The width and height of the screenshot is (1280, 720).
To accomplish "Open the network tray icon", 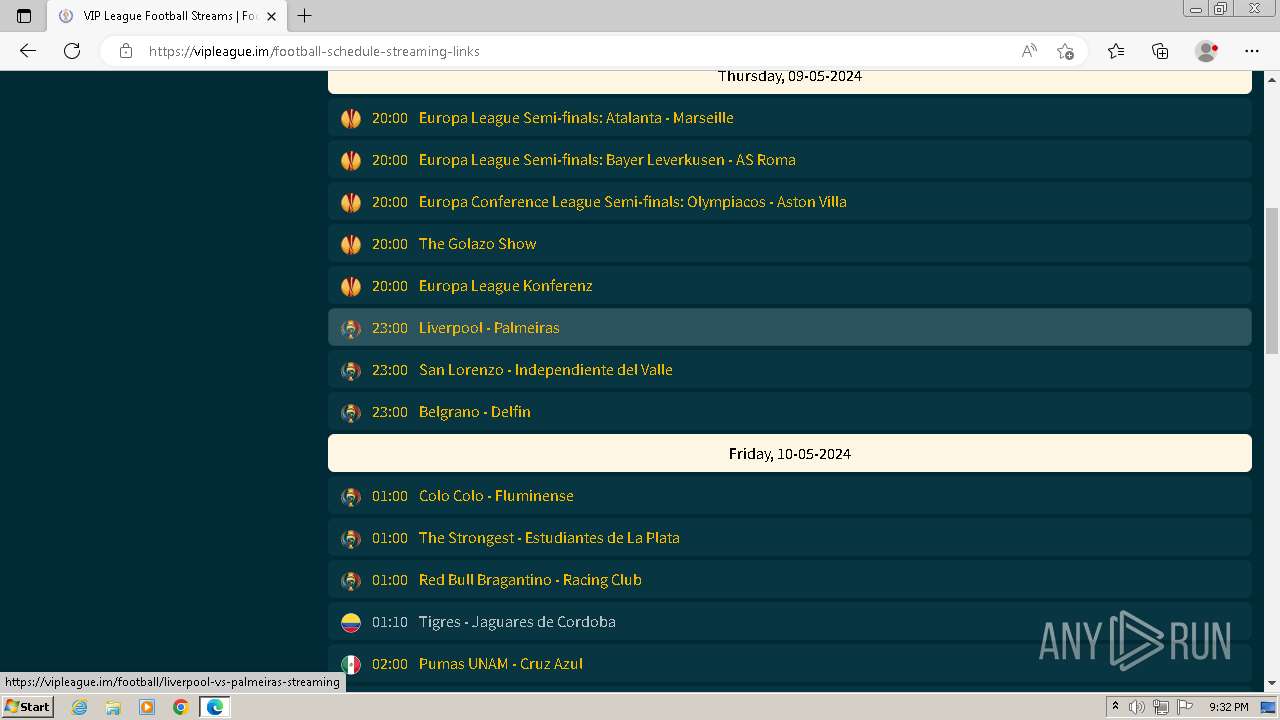I will 1160,707.
